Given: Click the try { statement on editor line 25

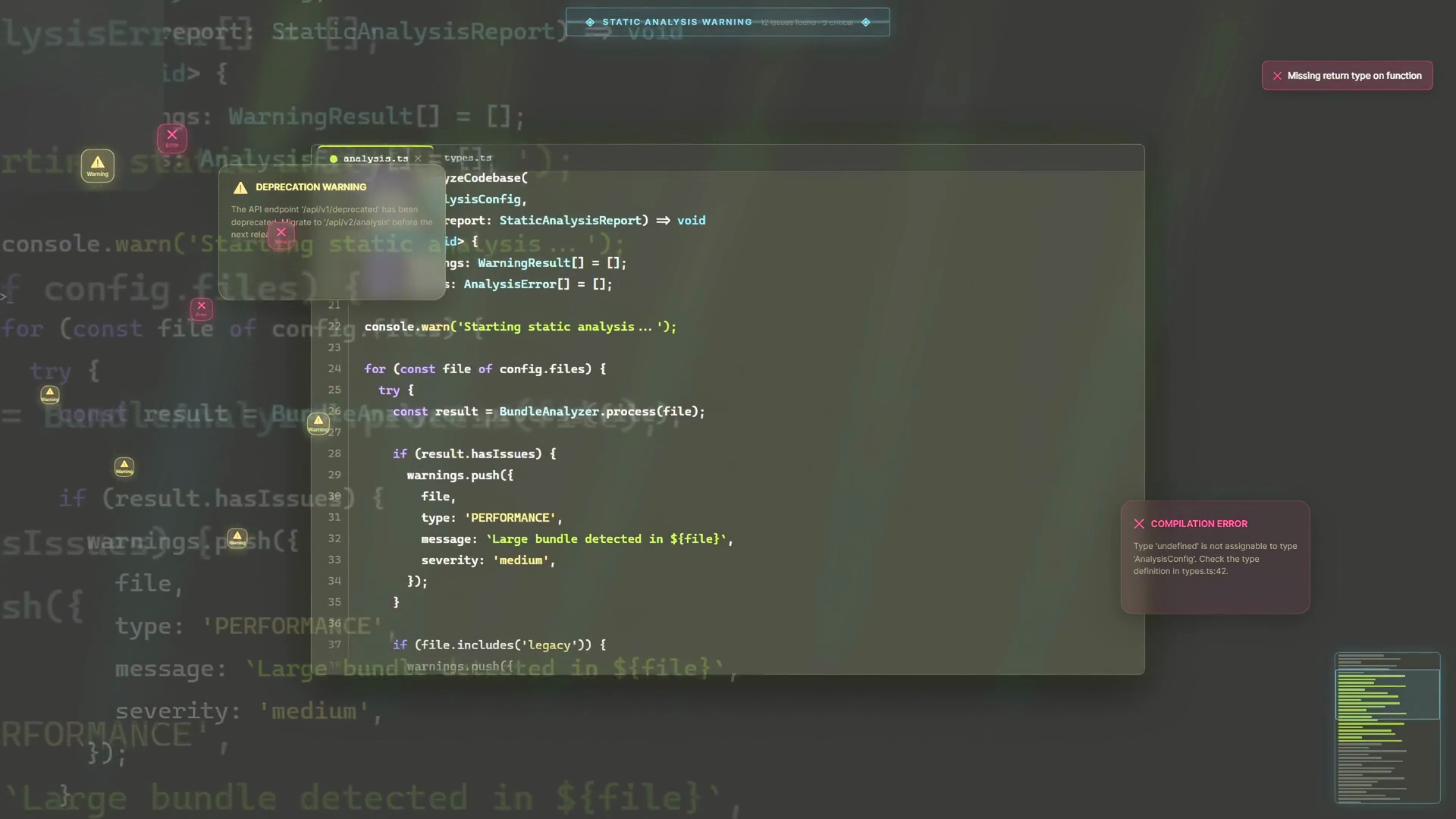Looking at the screenshot, I should pyautogui.click(x=396, y=391).
